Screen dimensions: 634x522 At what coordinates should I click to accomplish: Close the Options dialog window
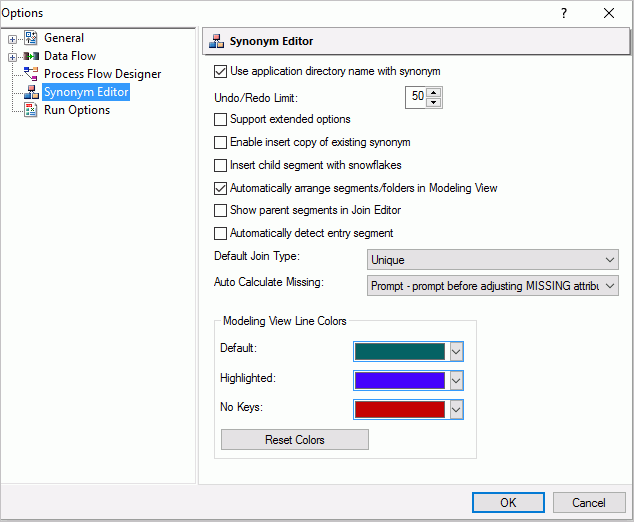coord(609,13)
